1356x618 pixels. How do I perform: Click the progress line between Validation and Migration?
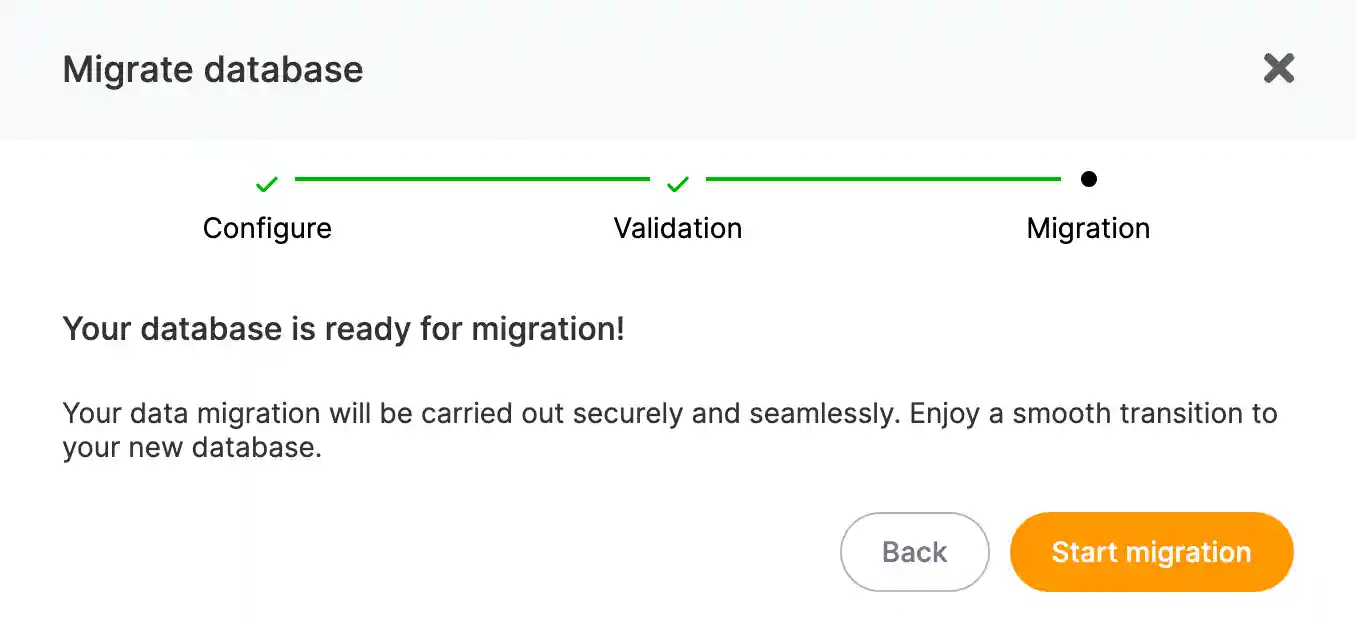point(883,180)
